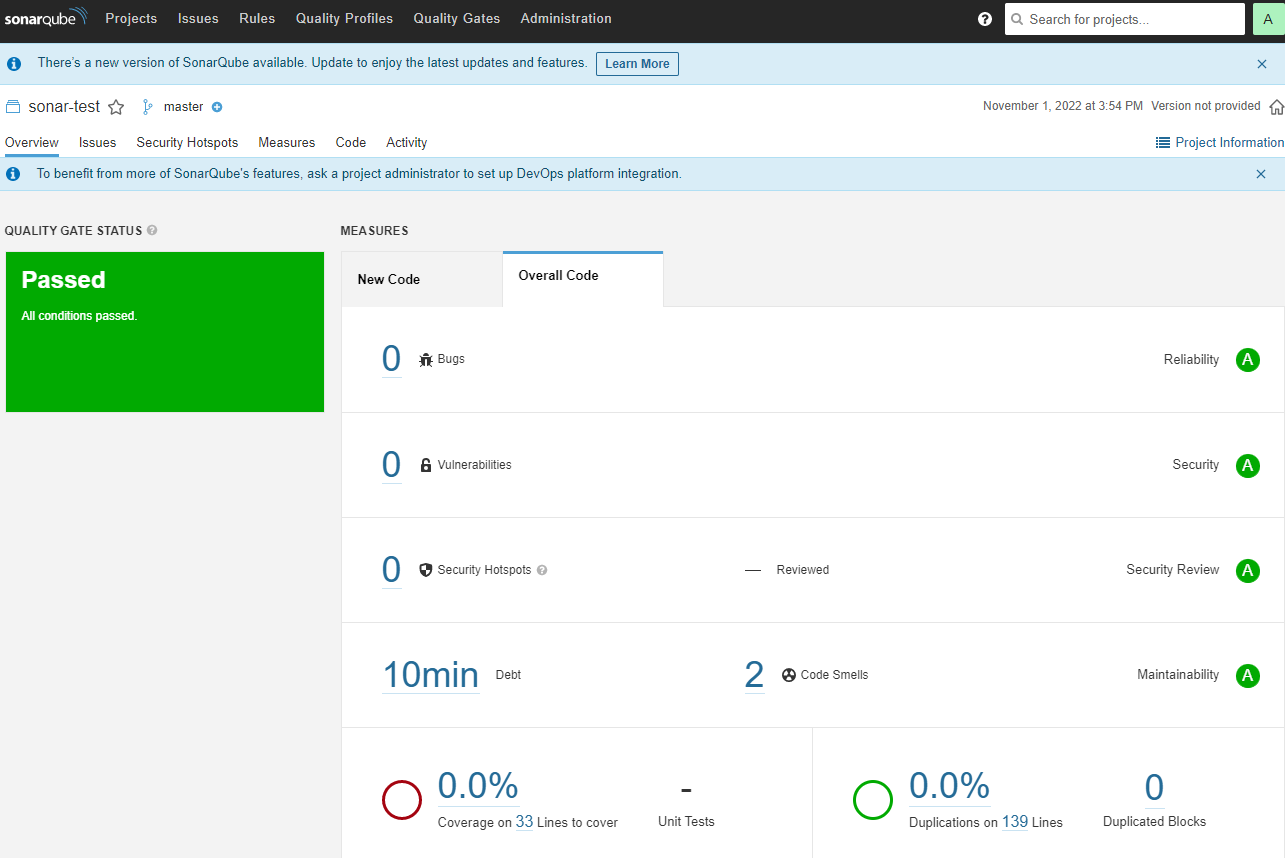The width and height of the screenshot is (1286, 859).
Task: Select the Activity project tab
Action: pyautogui.click(x=407, y=143)
